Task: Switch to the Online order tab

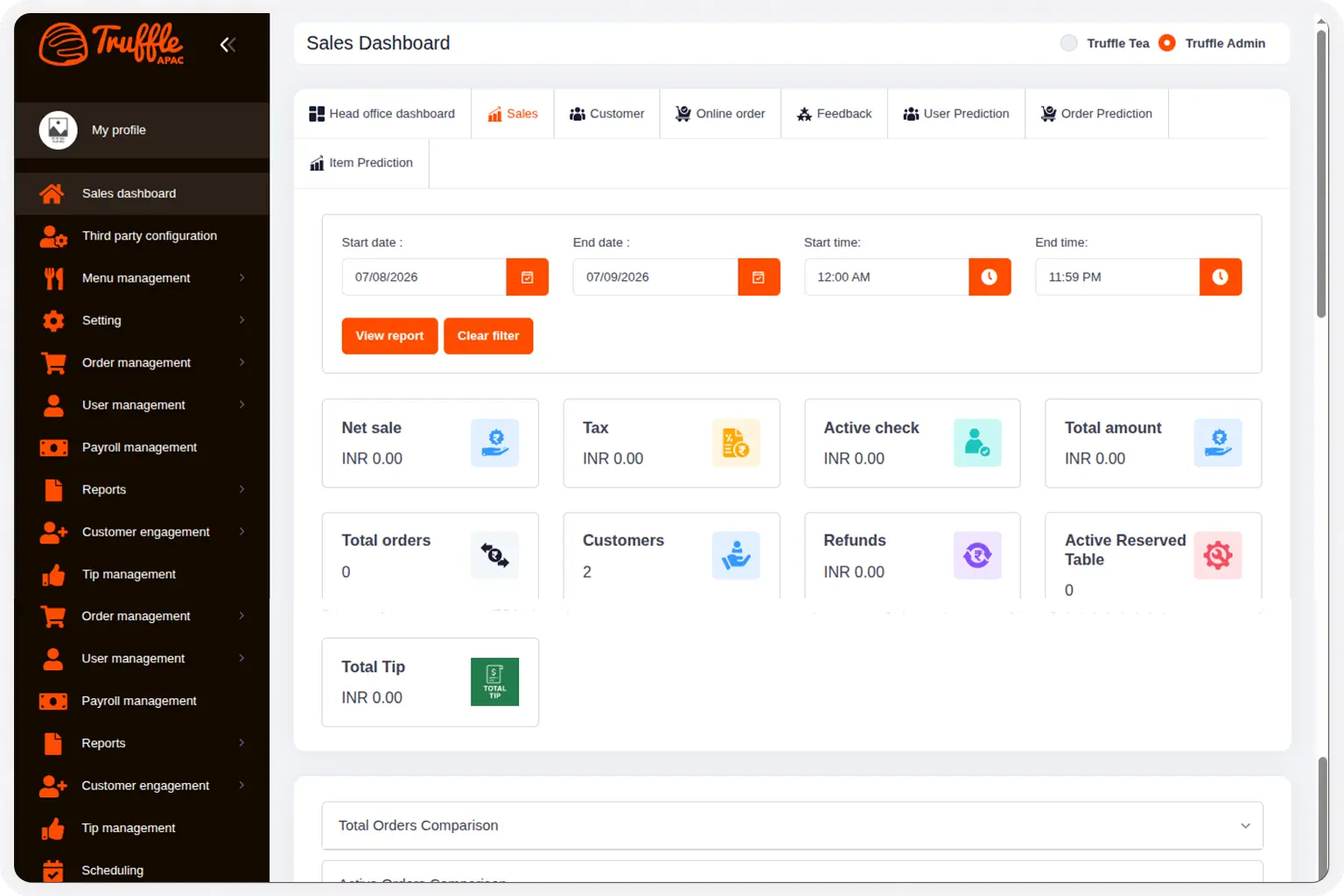Action: [x=720, y=114]
